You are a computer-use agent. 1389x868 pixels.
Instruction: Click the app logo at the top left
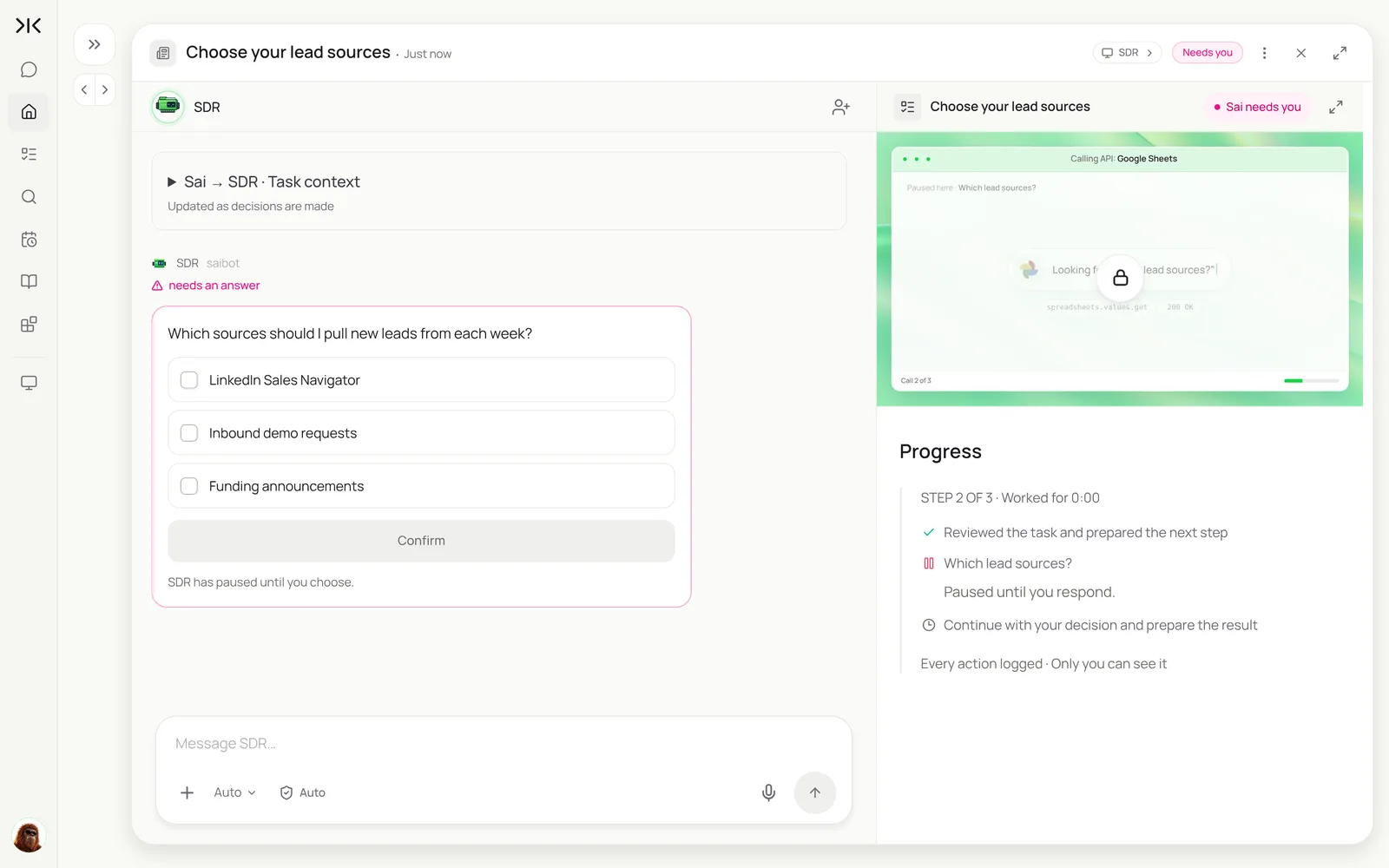(29, 26)
